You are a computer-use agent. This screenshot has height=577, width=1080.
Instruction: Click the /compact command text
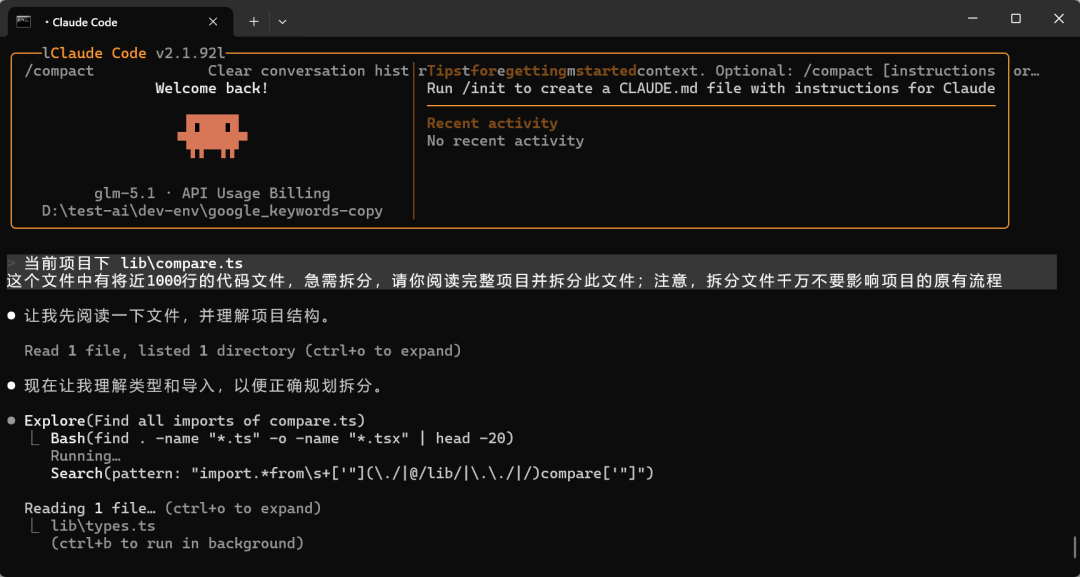coord(59,71)
